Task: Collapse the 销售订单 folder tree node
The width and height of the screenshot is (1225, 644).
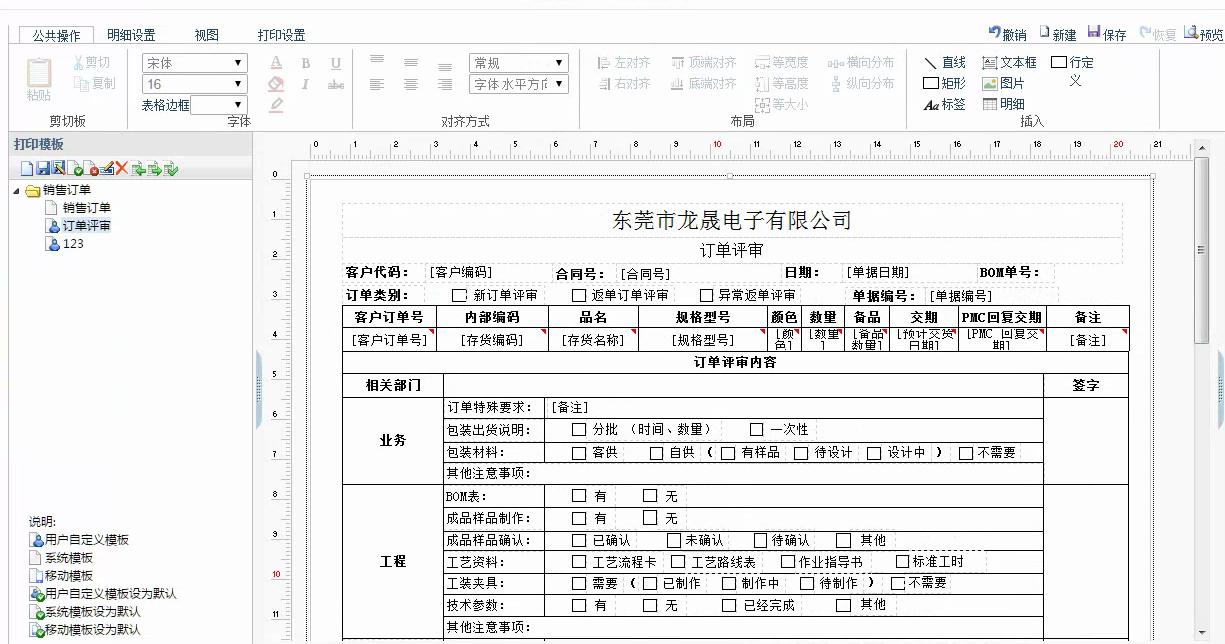Action: coord(17,191)
